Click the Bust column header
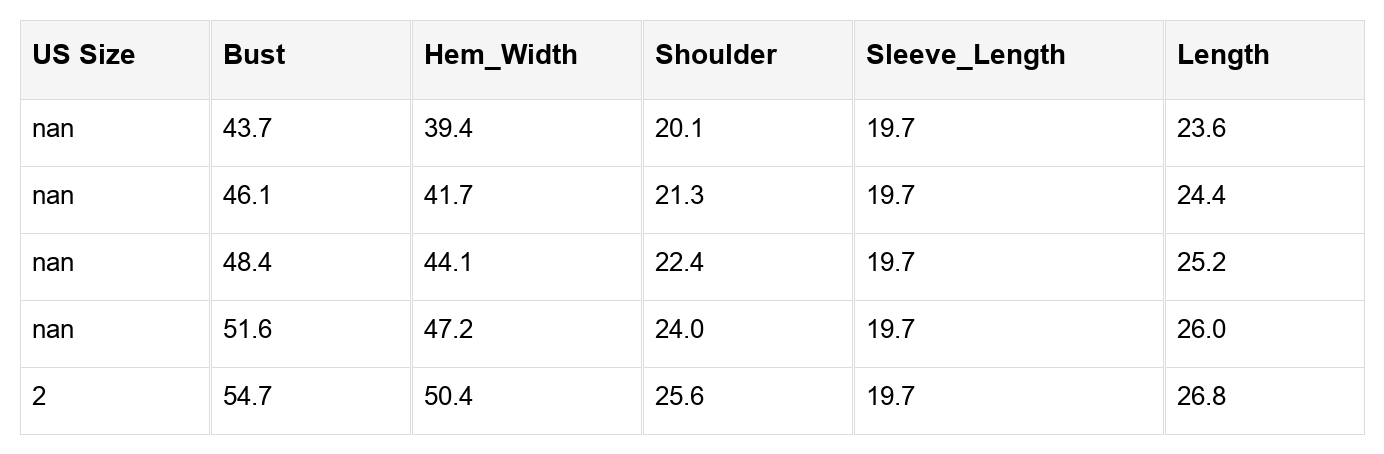1384x454 pixels. pos(254,55)
